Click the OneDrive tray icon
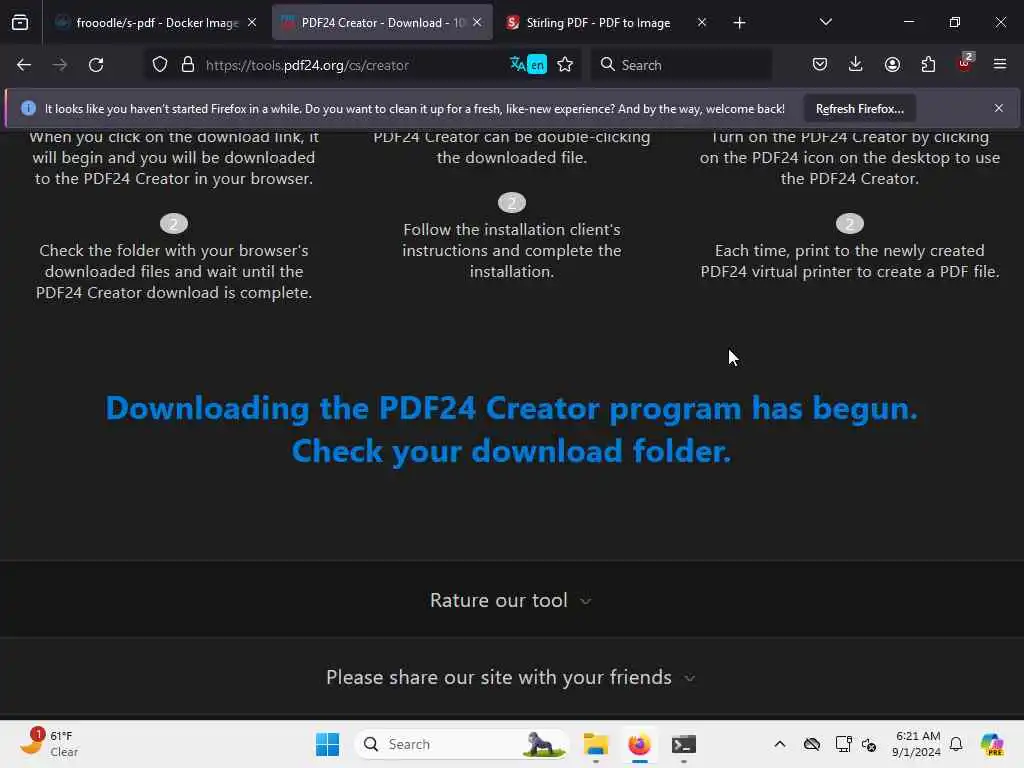1024x768 pixels. [x=812, y=744]
